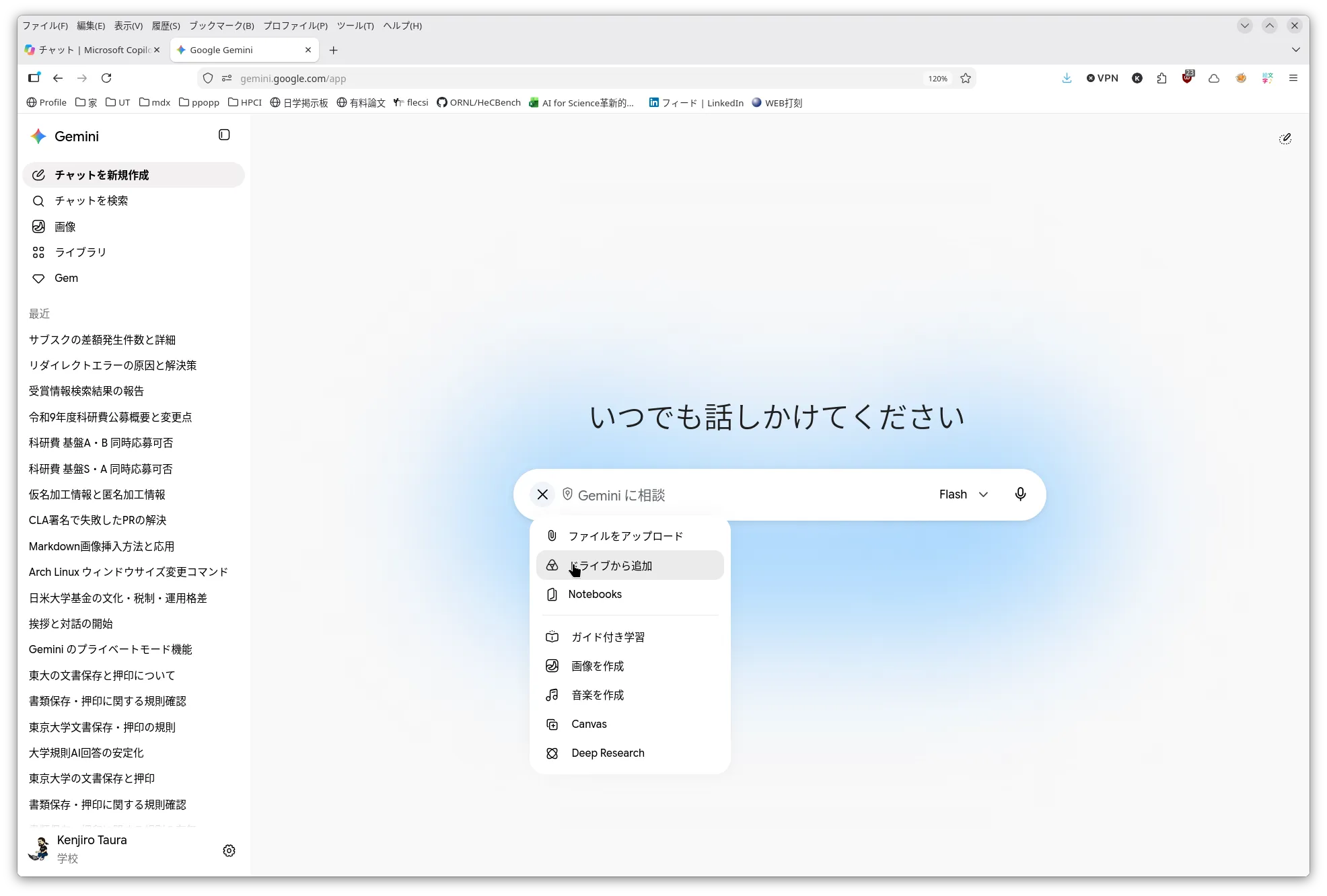Open chat Gemini のプライベートモード機能
The height and width of the screenshot is (896, 1327).
click(x=110, y=649)
